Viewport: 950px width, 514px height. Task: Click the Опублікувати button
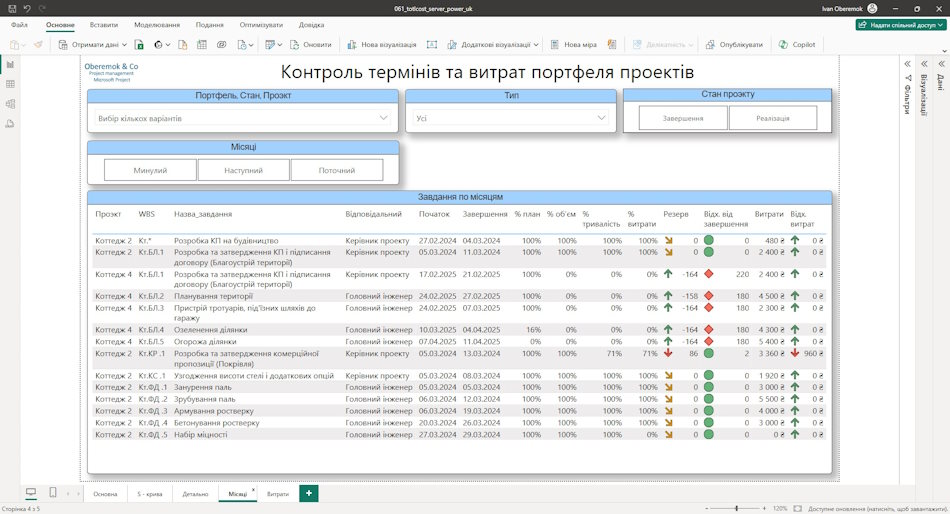tap(734, 45)
